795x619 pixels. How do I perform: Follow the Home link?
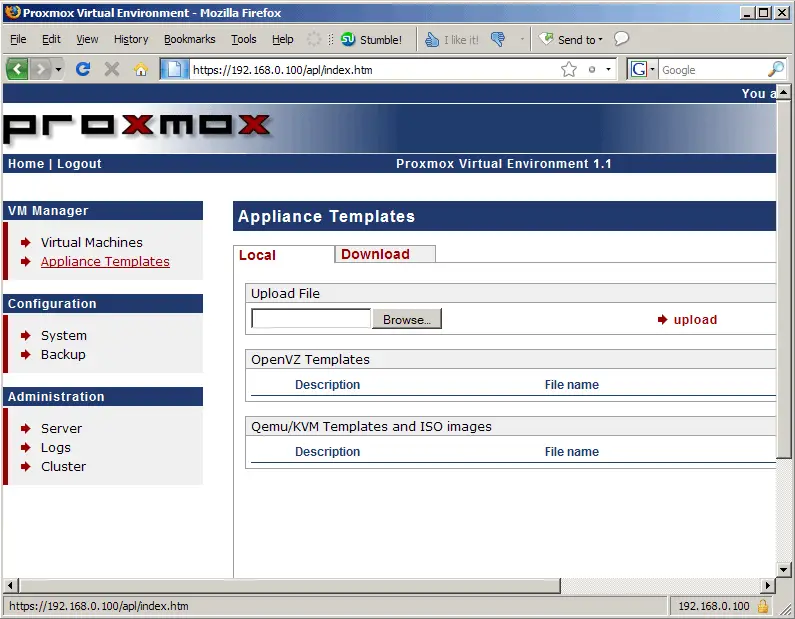[26, 164]
